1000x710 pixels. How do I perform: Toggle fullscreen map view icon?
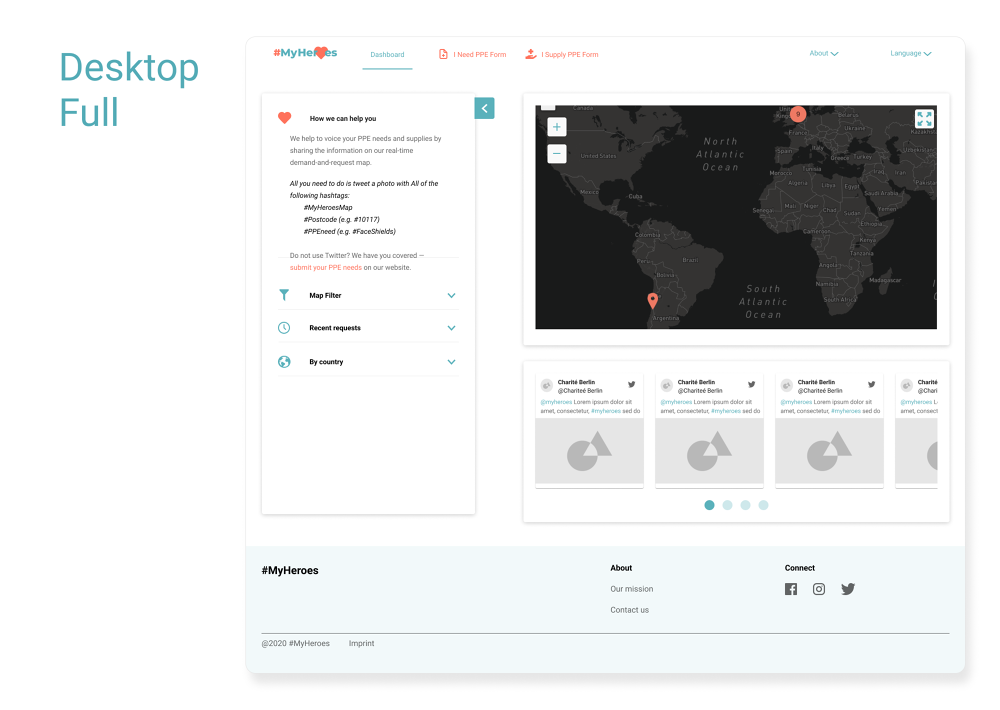(924, 119)
